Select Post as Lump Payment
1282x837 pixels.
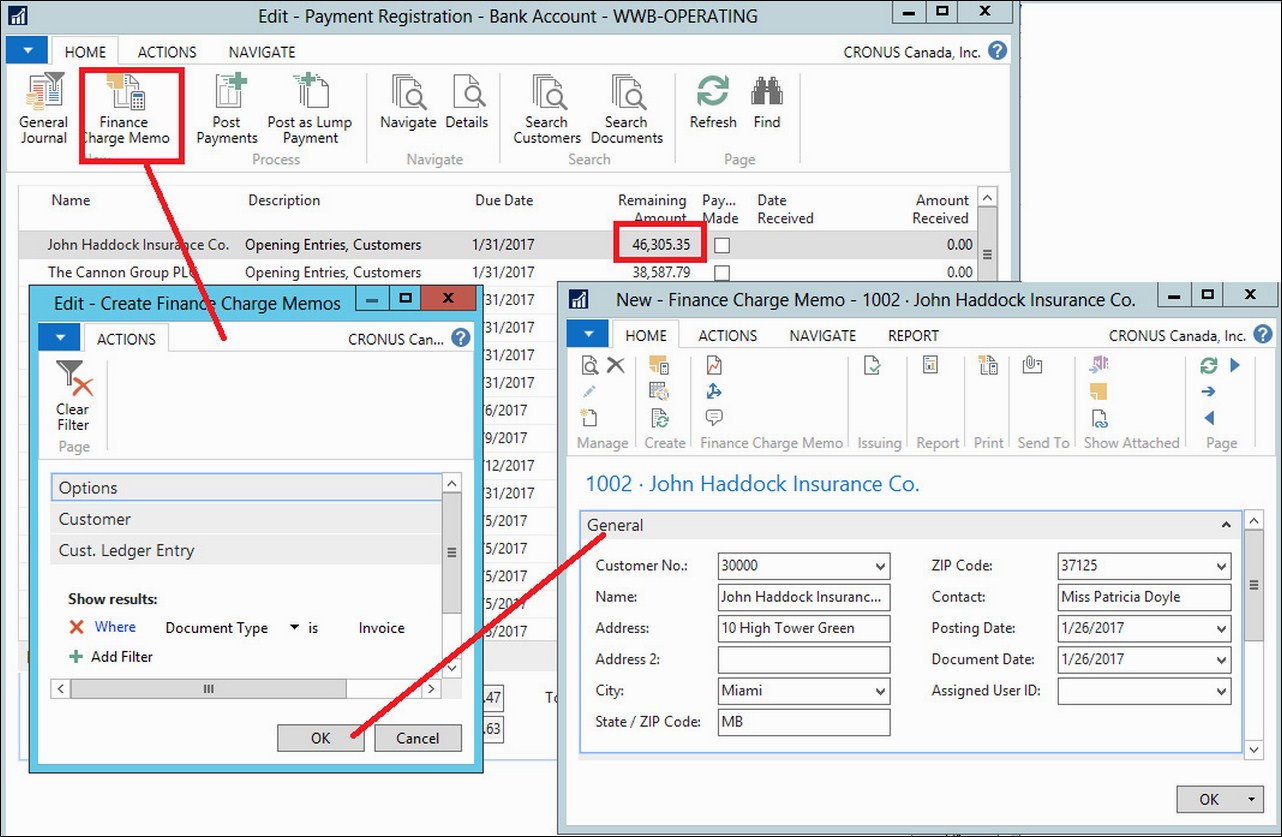[x=310, y=109]
